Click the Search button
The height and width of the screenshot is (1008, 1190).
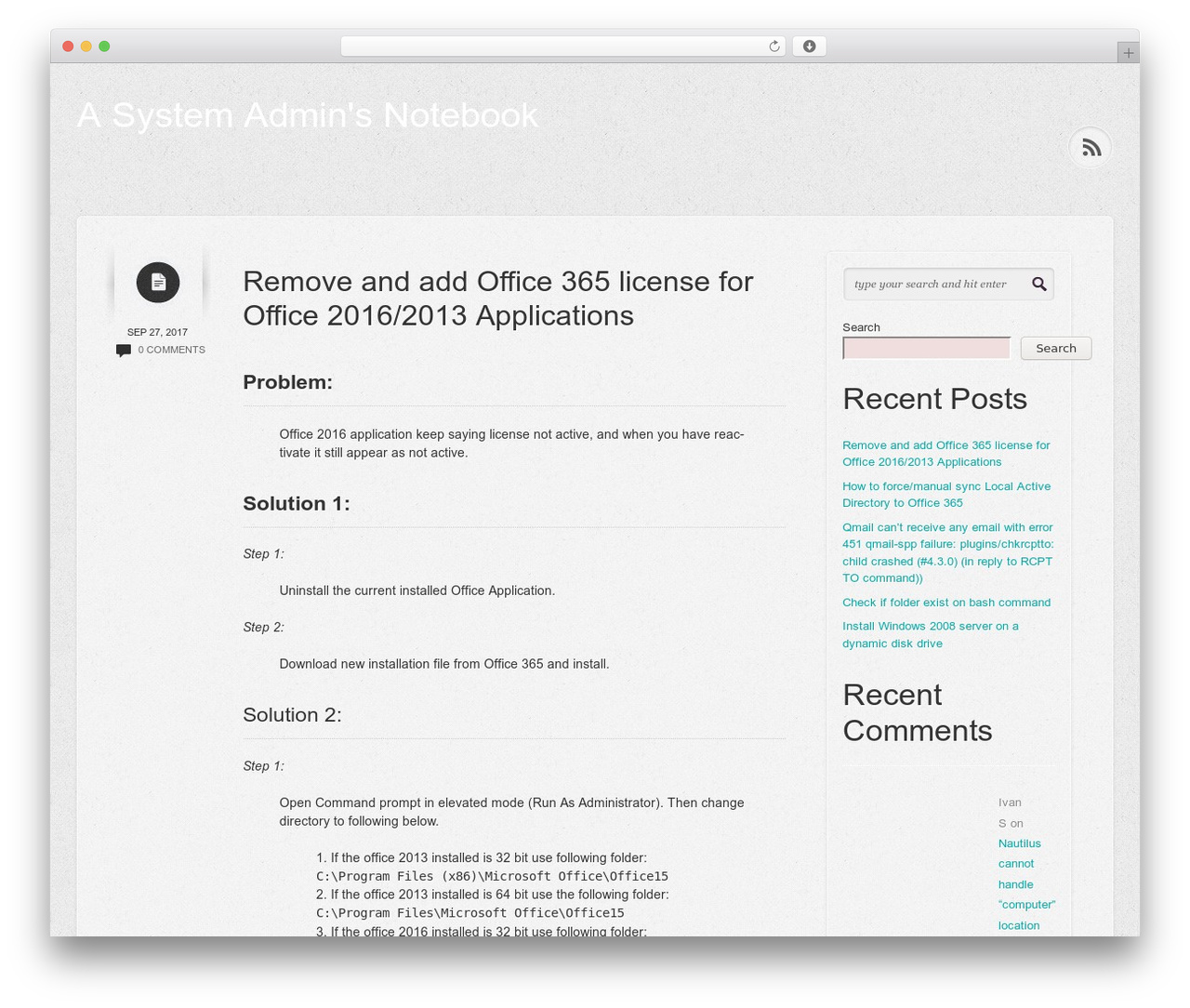[1056, 348]
